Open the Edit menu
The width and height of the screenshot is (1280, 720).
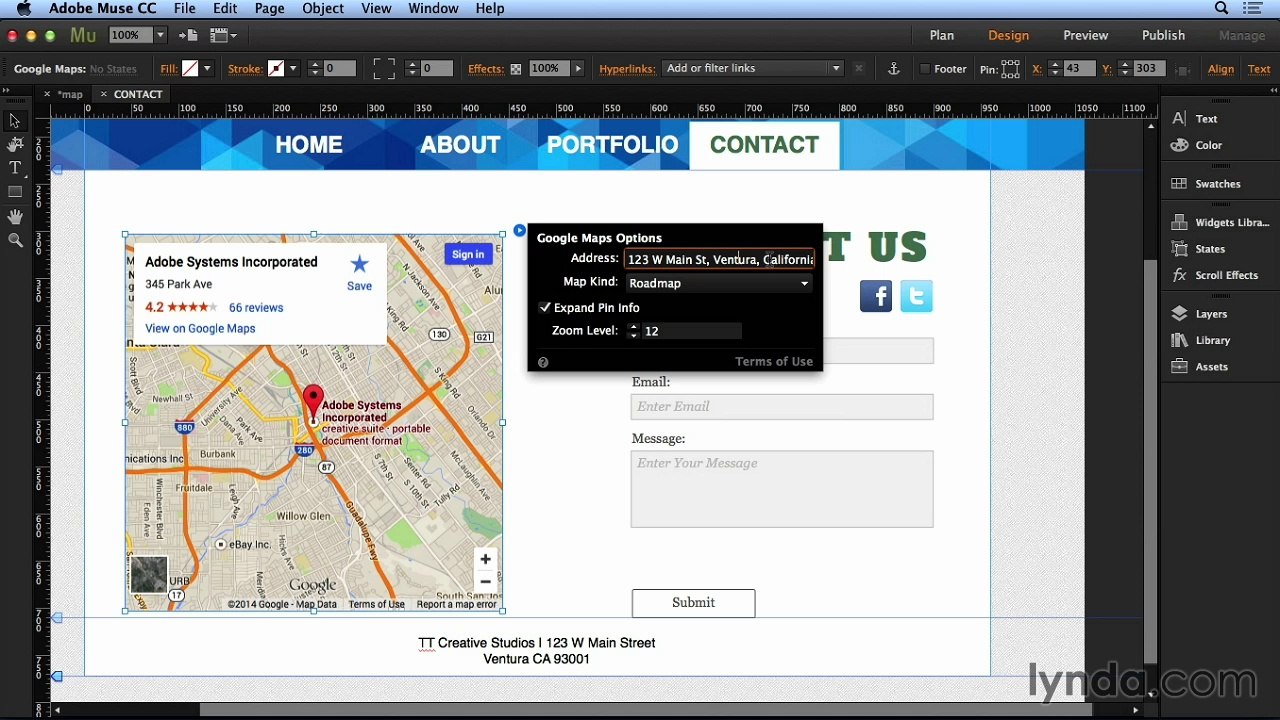click(x=225, y=9)
